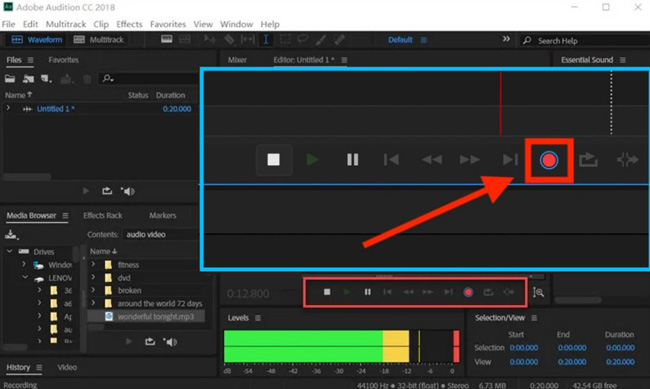Select the Marquee Selection tool
This screenshot has height=389, width=650.
pos(285,39)
